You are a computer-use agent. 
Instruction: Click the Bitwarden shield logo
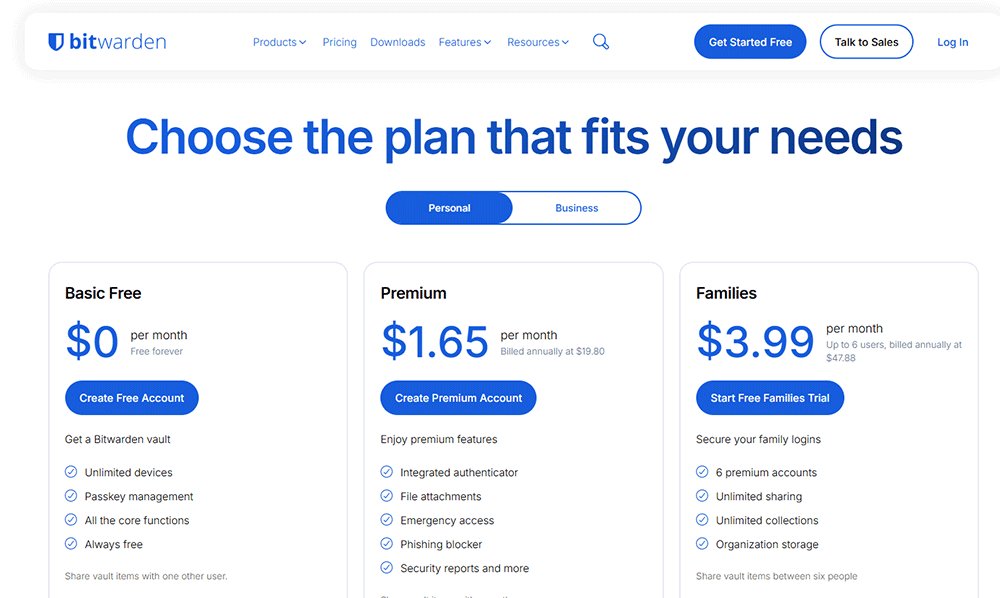[54, 41]
